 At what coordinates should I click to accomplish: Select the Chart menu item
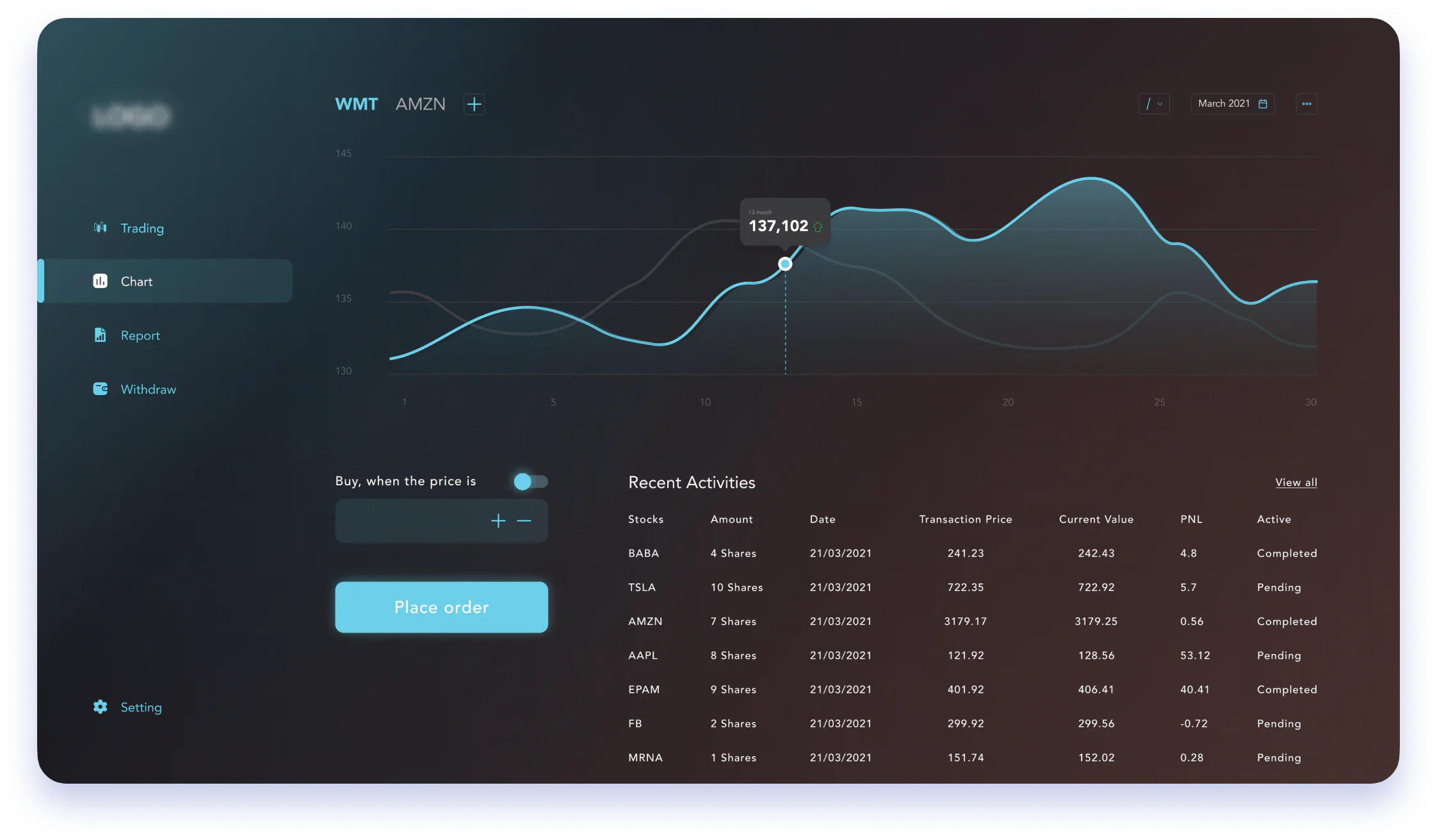click(x=166, y=281)
